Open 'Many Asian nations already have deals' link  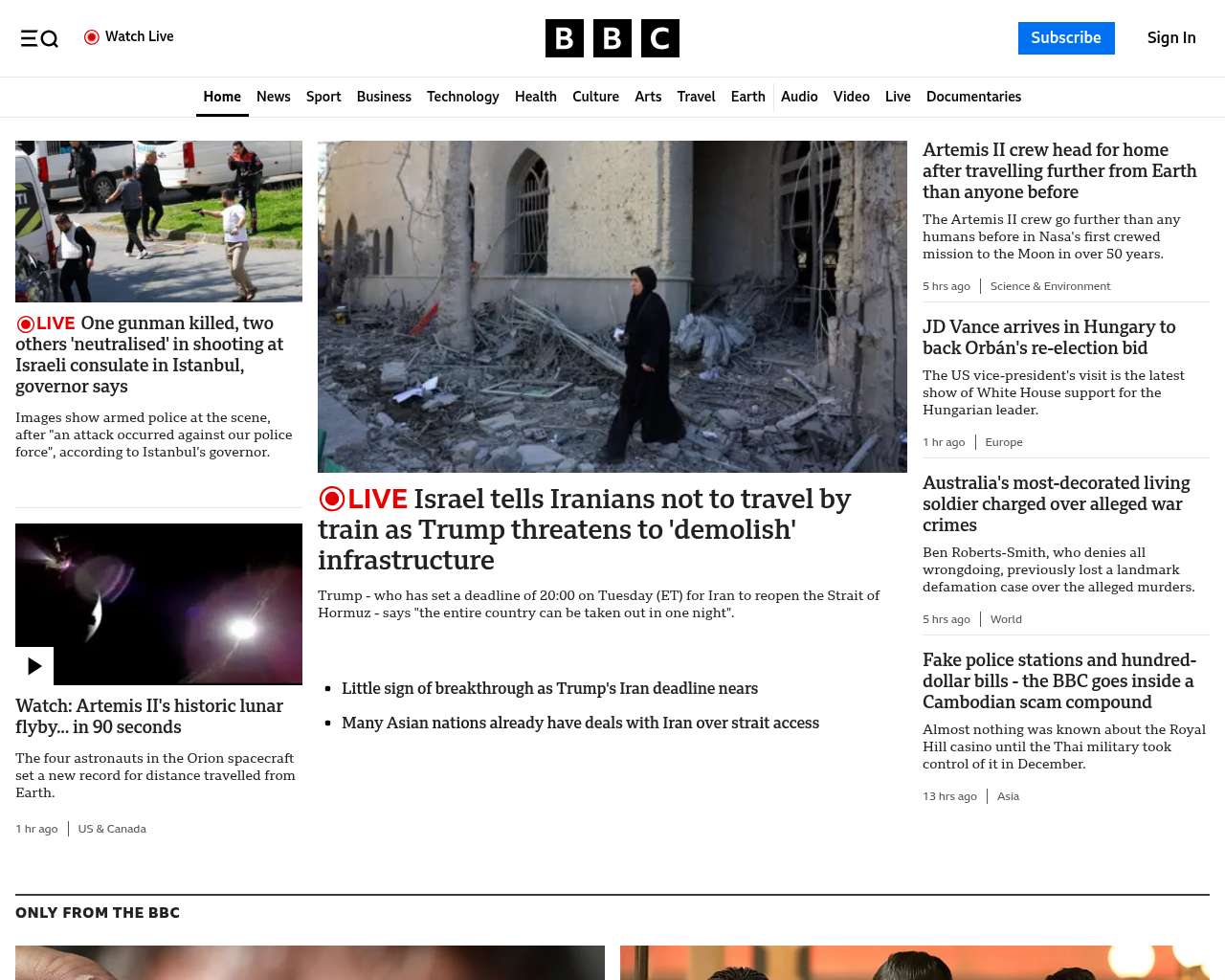(x=580, y=724)
